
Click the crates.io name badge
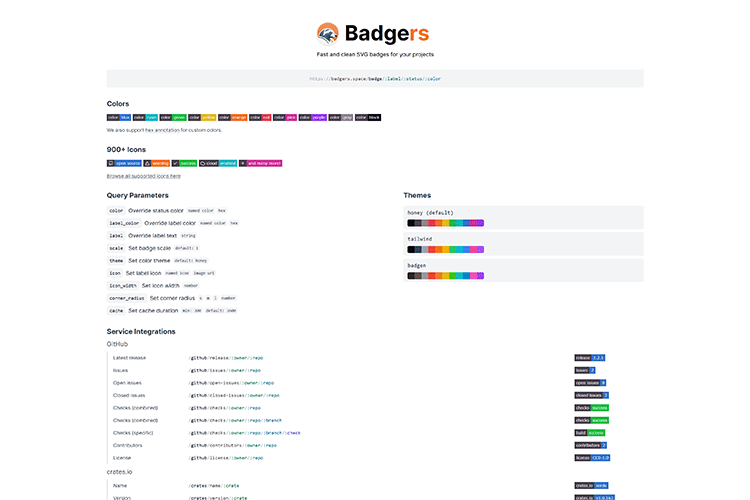coord(590,485)
